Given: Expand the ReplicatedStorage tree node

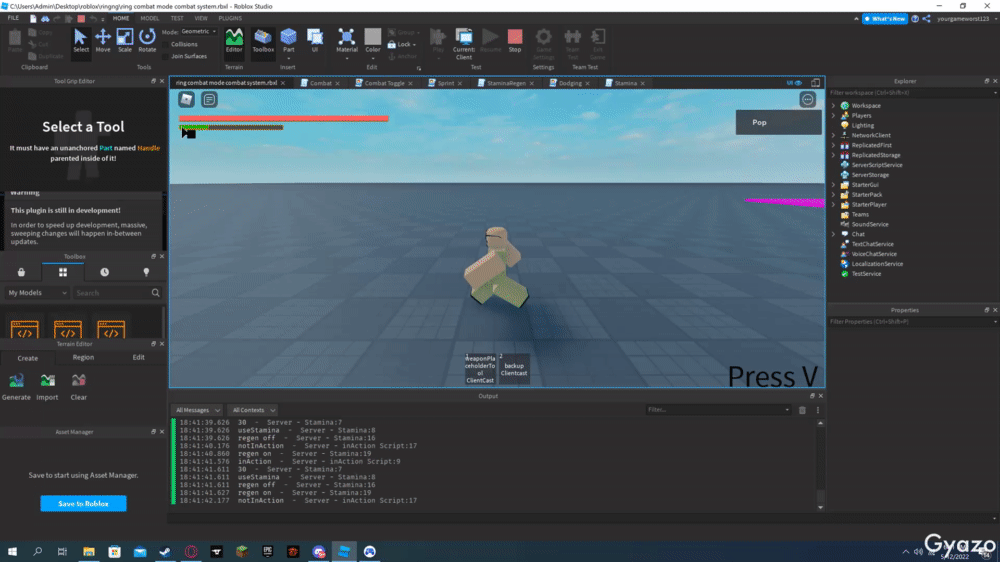Looking at the screenshot, I should pos(834,155).
